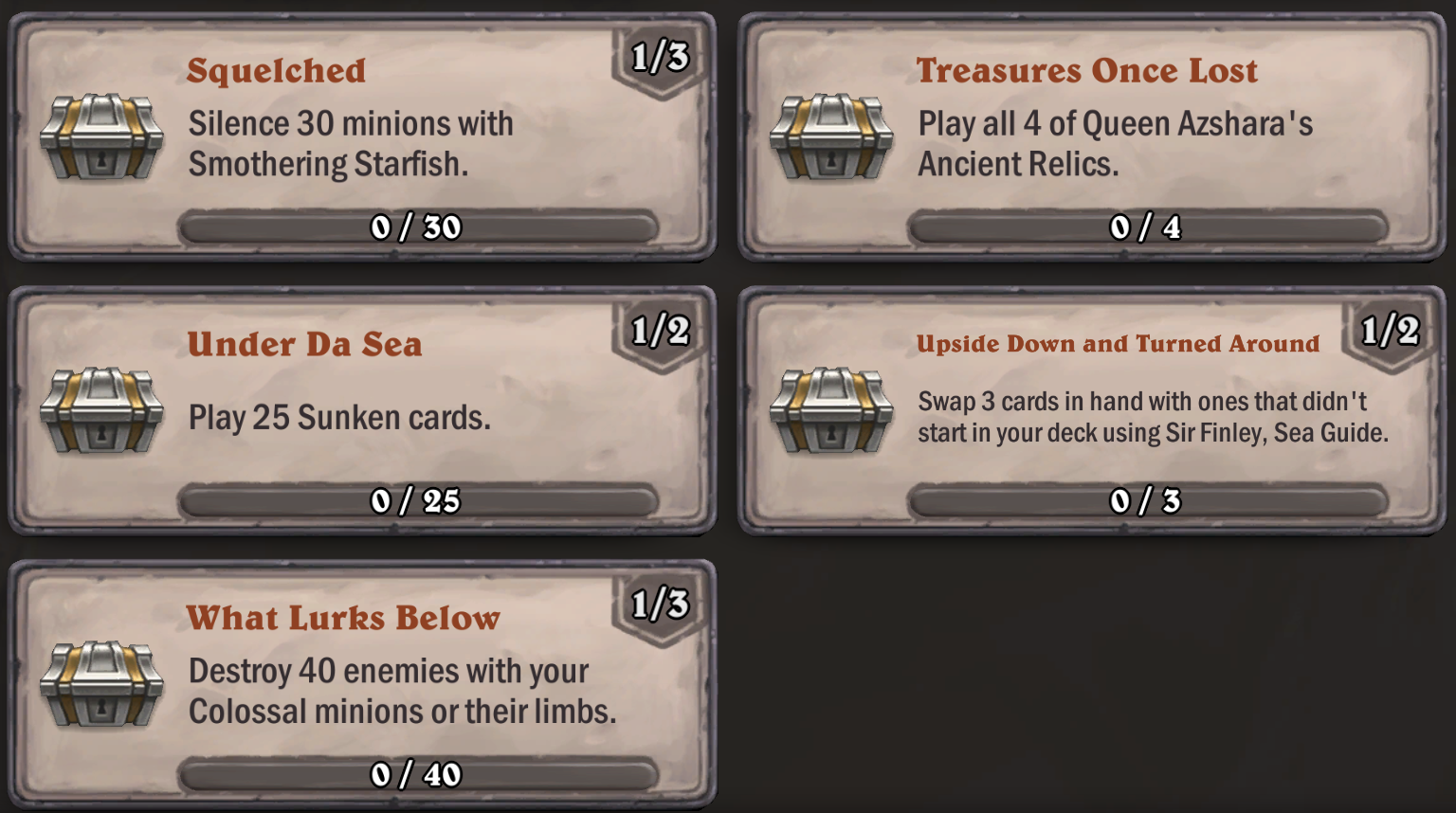Select the What Lurks Below title
This screenshot has width=1456, height=813.
click(343, 619)
